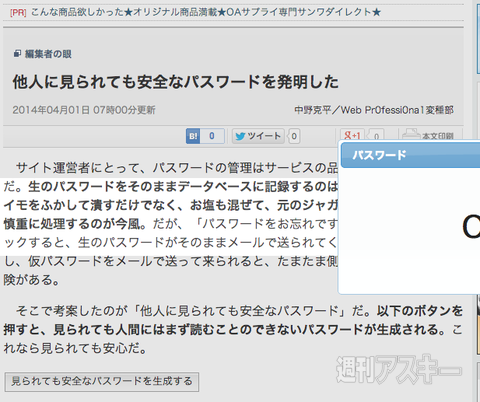Click the パスワード dialog title bar
Screen dimensions: 480x402
coord(410,155)
